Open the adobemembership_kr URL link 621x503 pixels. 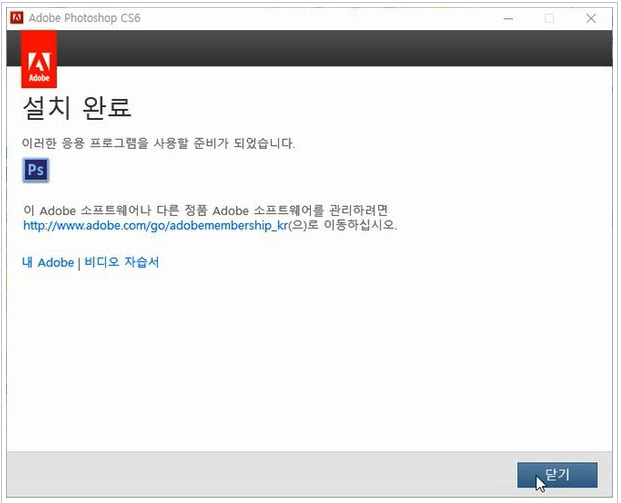[155, 225]
